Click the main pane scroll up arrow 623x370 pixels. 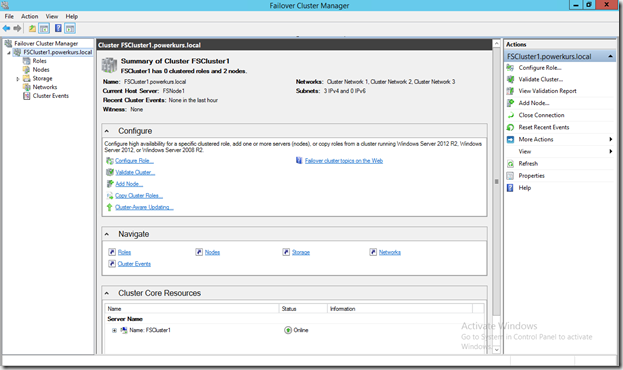click(497, 44)
